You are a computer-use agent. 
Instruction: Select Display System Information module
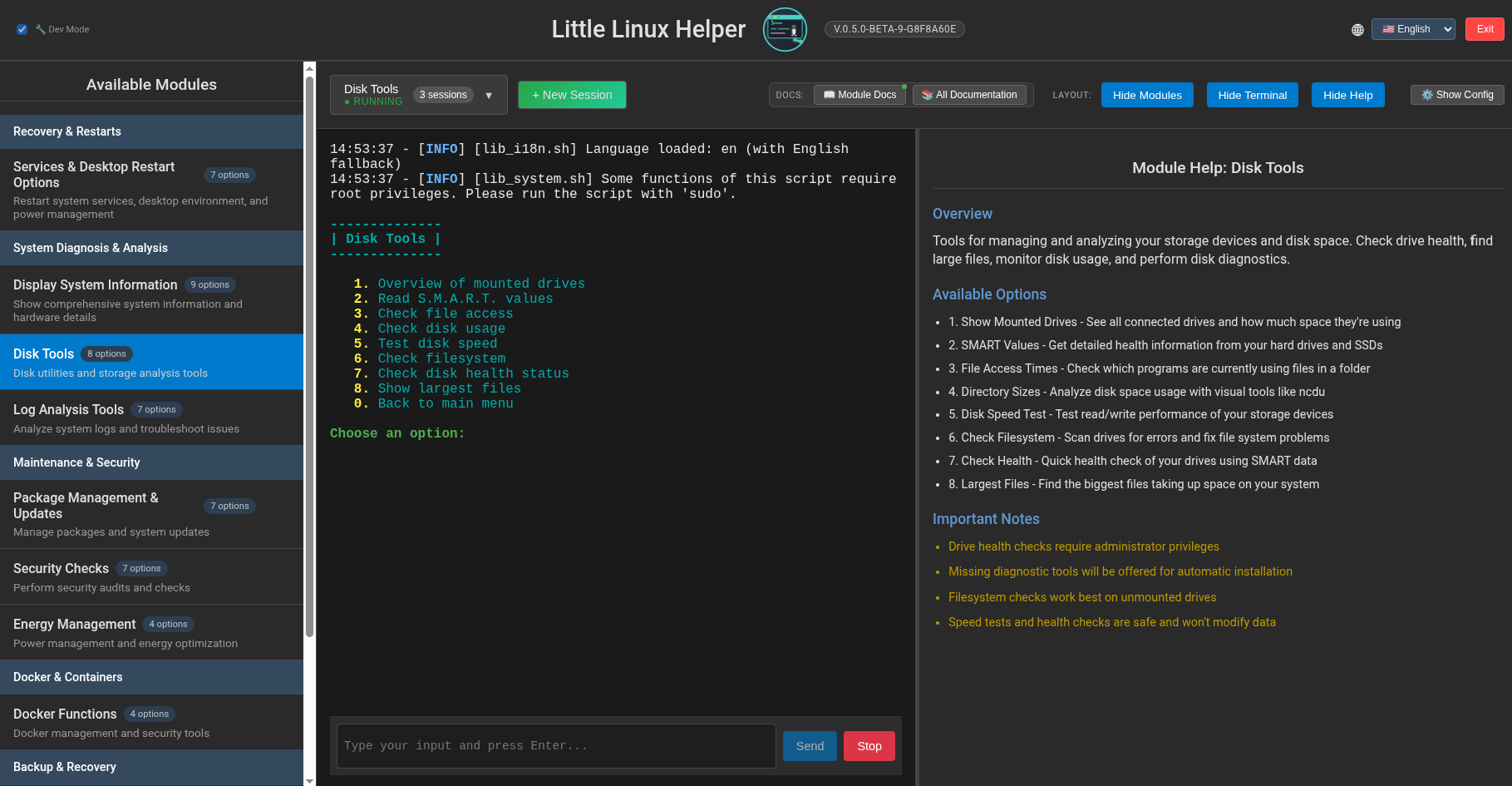[x=151, y=299]
